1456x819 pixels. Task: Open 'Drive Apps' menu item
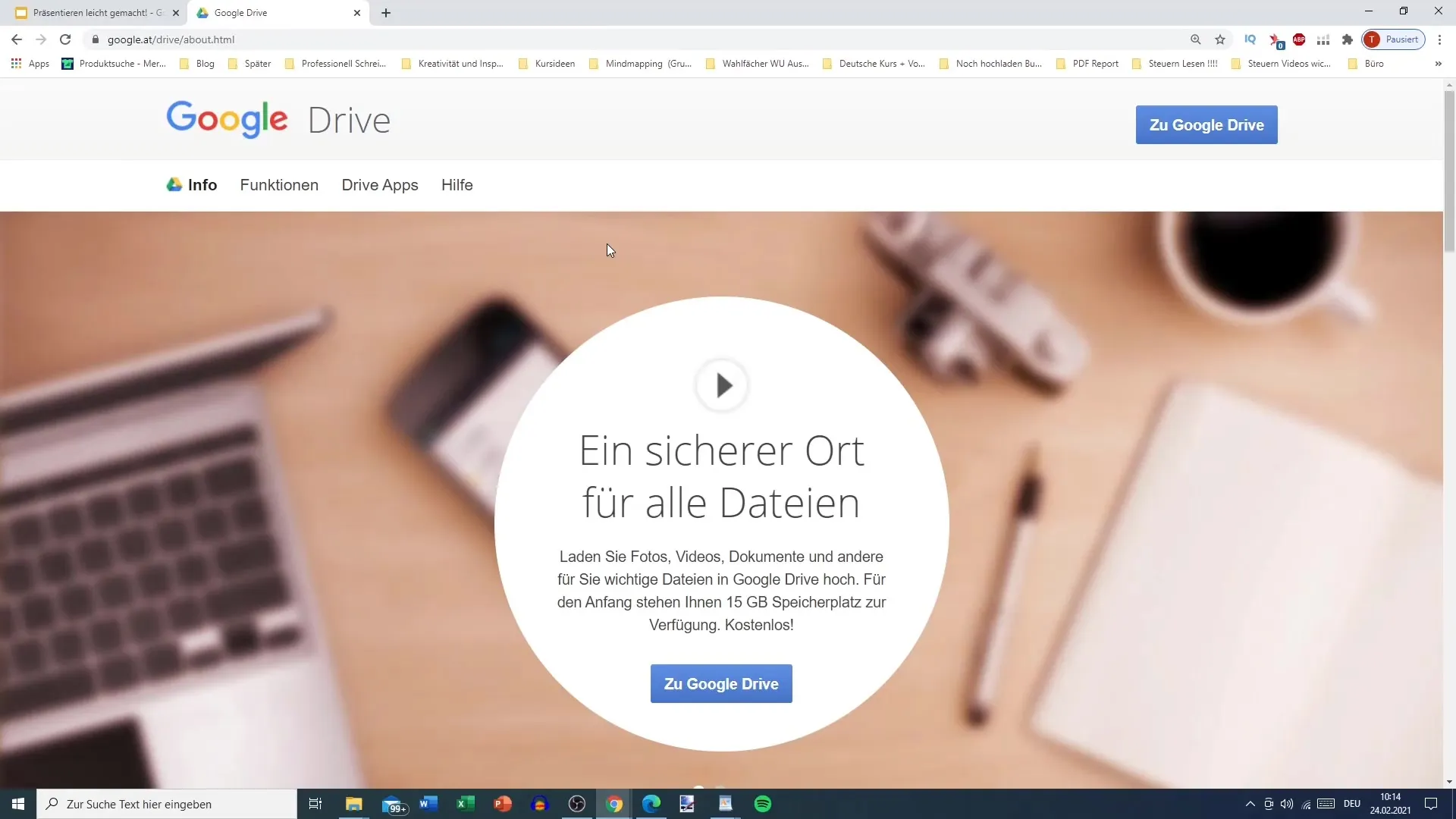(380, 185)
